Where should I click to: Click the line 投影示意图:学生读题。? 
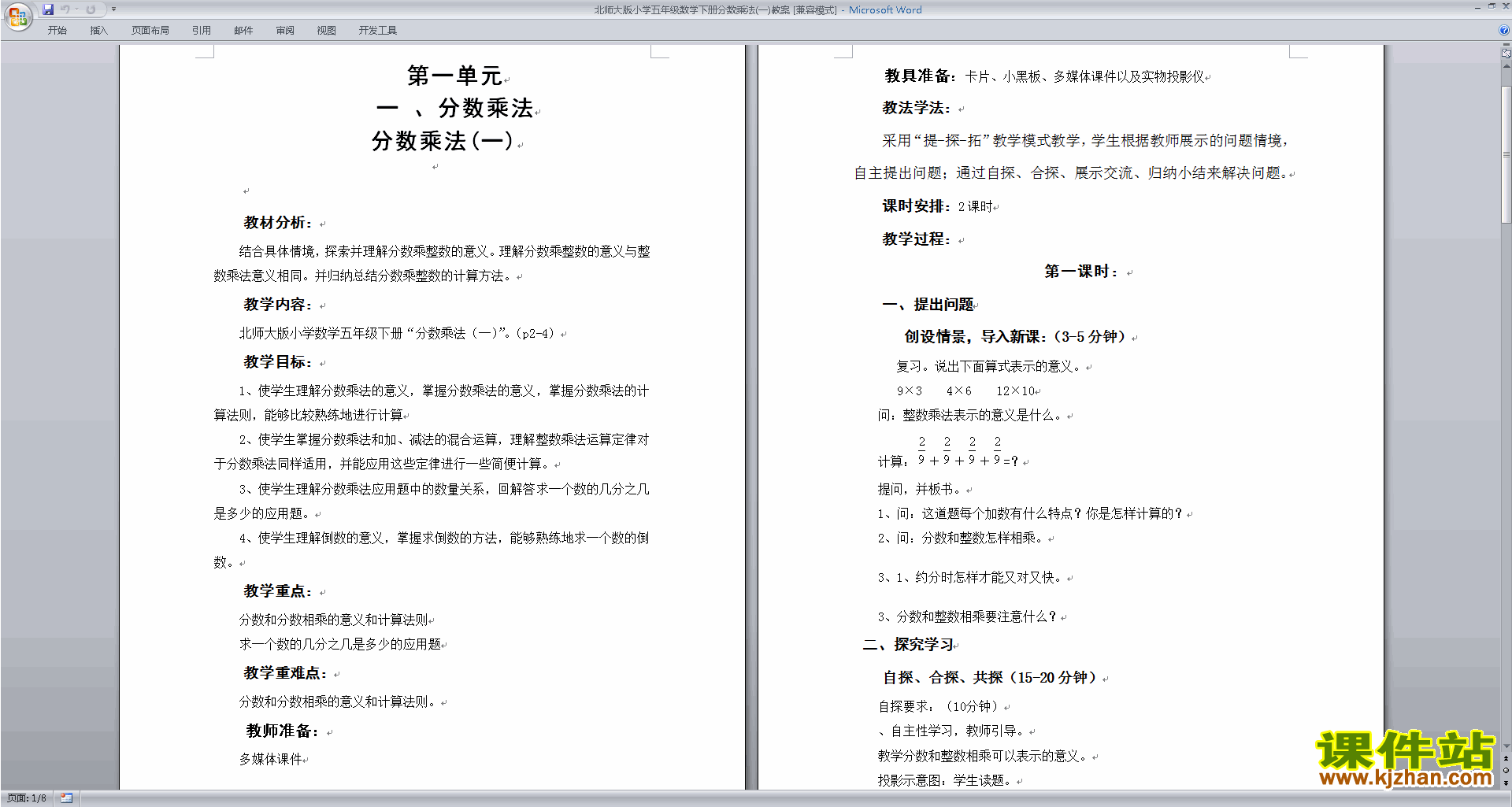pyautogui.click(x=945, y=780)
